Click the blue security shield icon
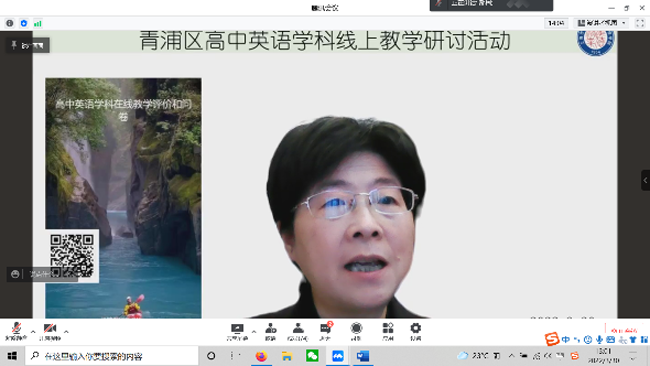650x366 pixels. 24,23
